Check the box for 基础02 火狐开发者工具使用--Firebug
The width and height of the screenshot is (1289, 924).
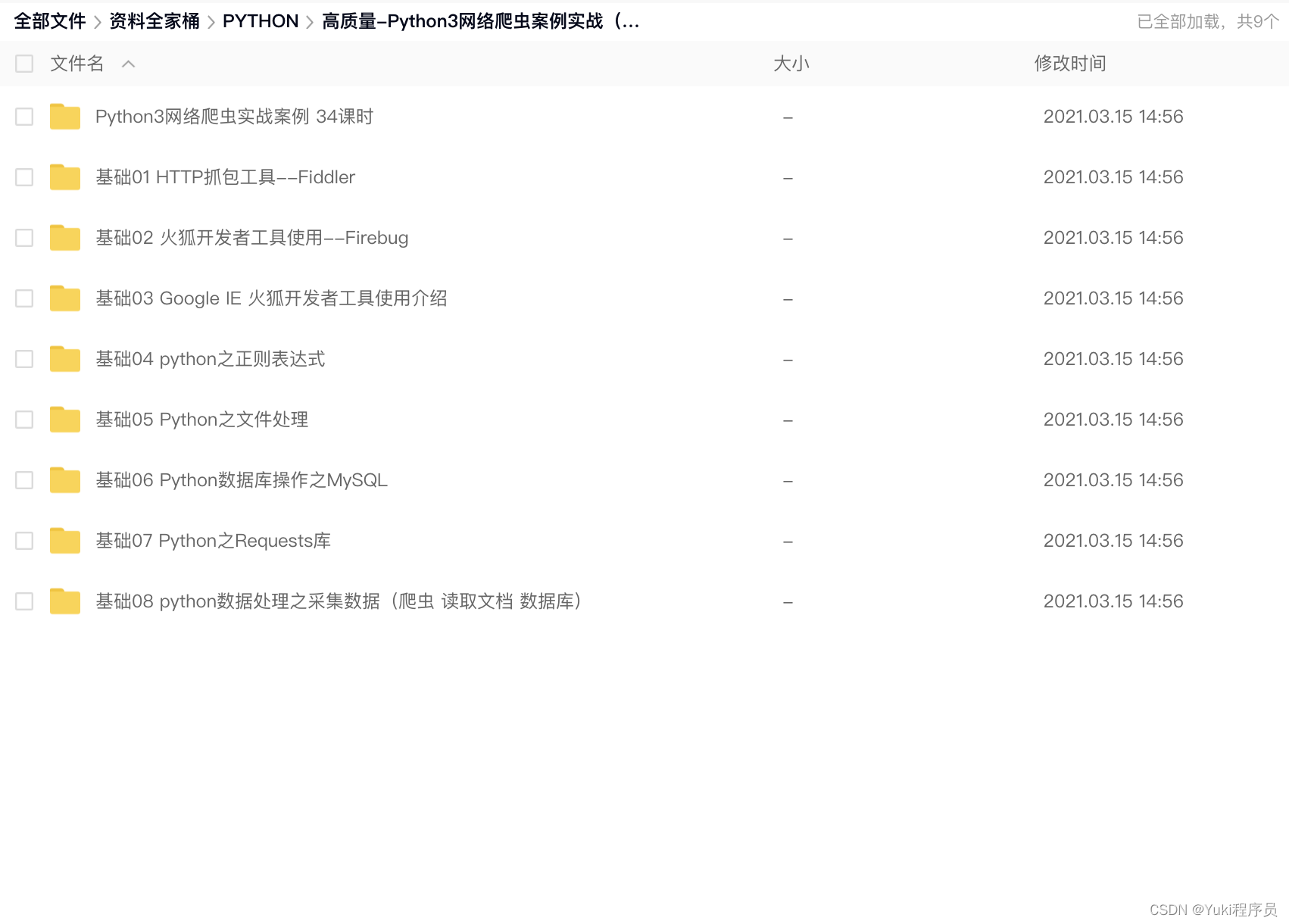[24, 238]
